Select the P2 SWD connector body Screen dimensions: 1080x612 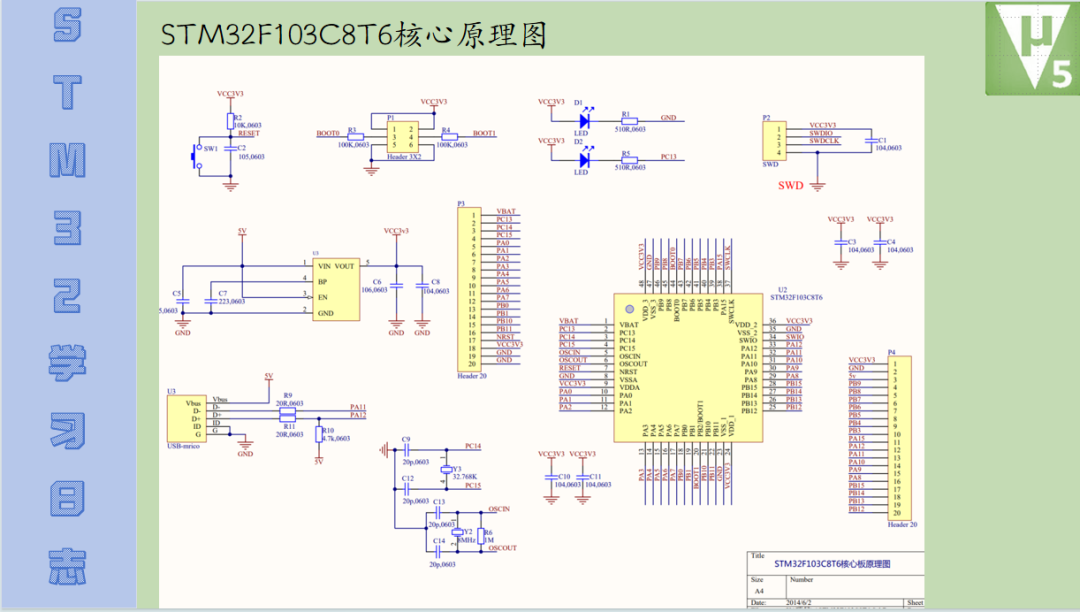[774, 140]
